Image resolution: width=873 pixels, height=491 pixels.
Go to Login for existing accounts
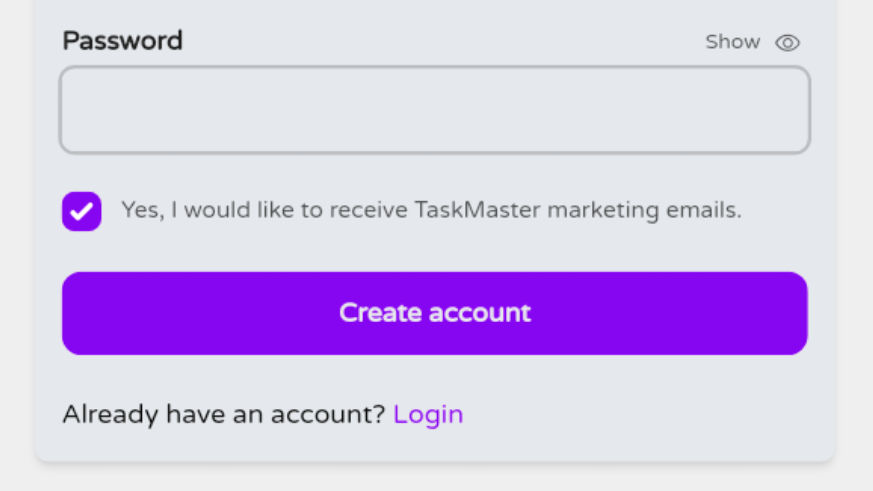(428, 414)
